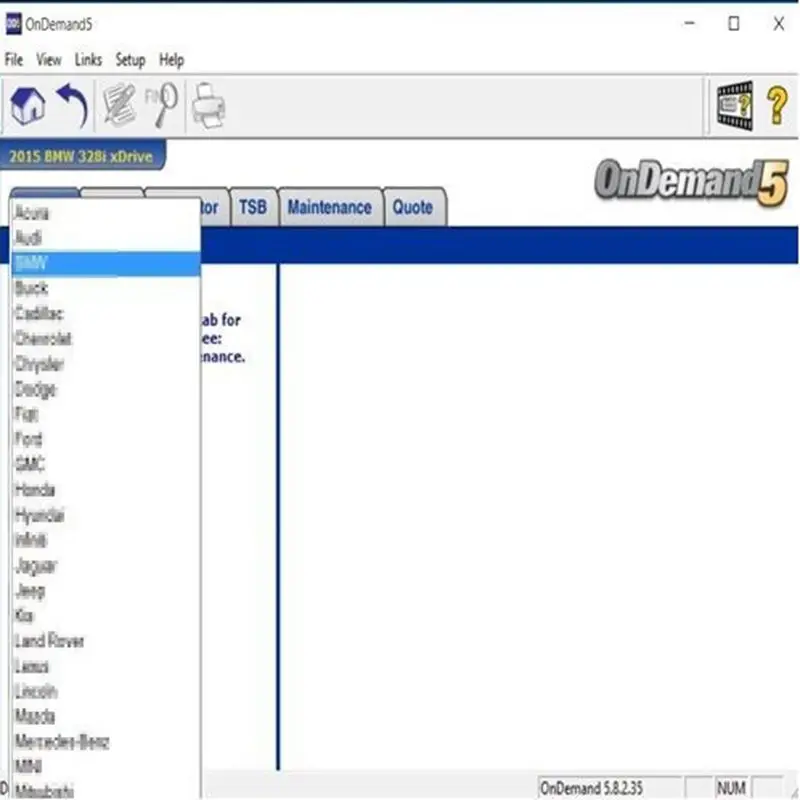Screen dimensions: 800x800
Task: Click the Find magnifier icon
Action: [x=162, y=105]
